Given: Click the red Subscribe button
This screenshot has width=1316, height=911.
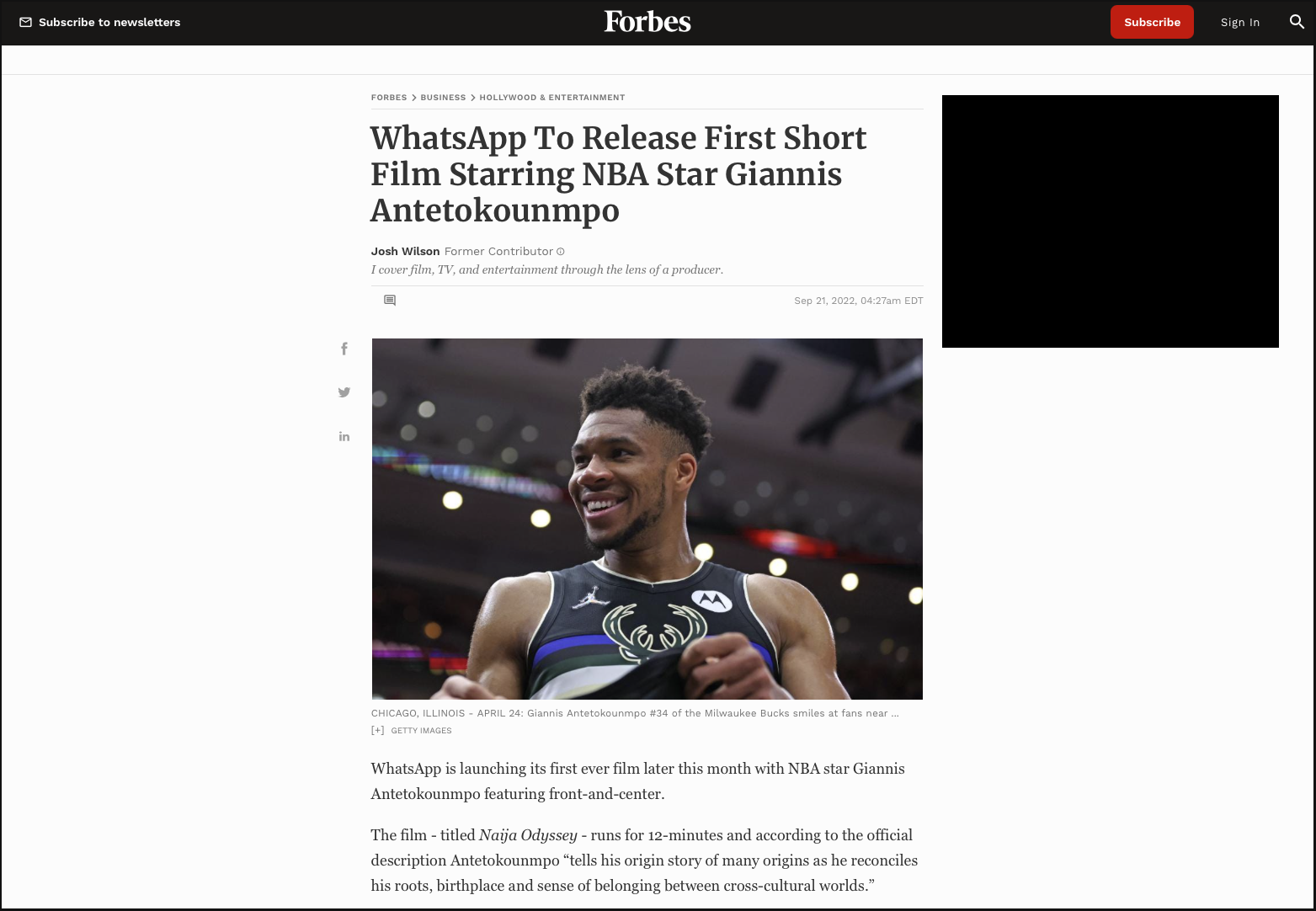Looking at the screenshot, I should pos(1152,22).
